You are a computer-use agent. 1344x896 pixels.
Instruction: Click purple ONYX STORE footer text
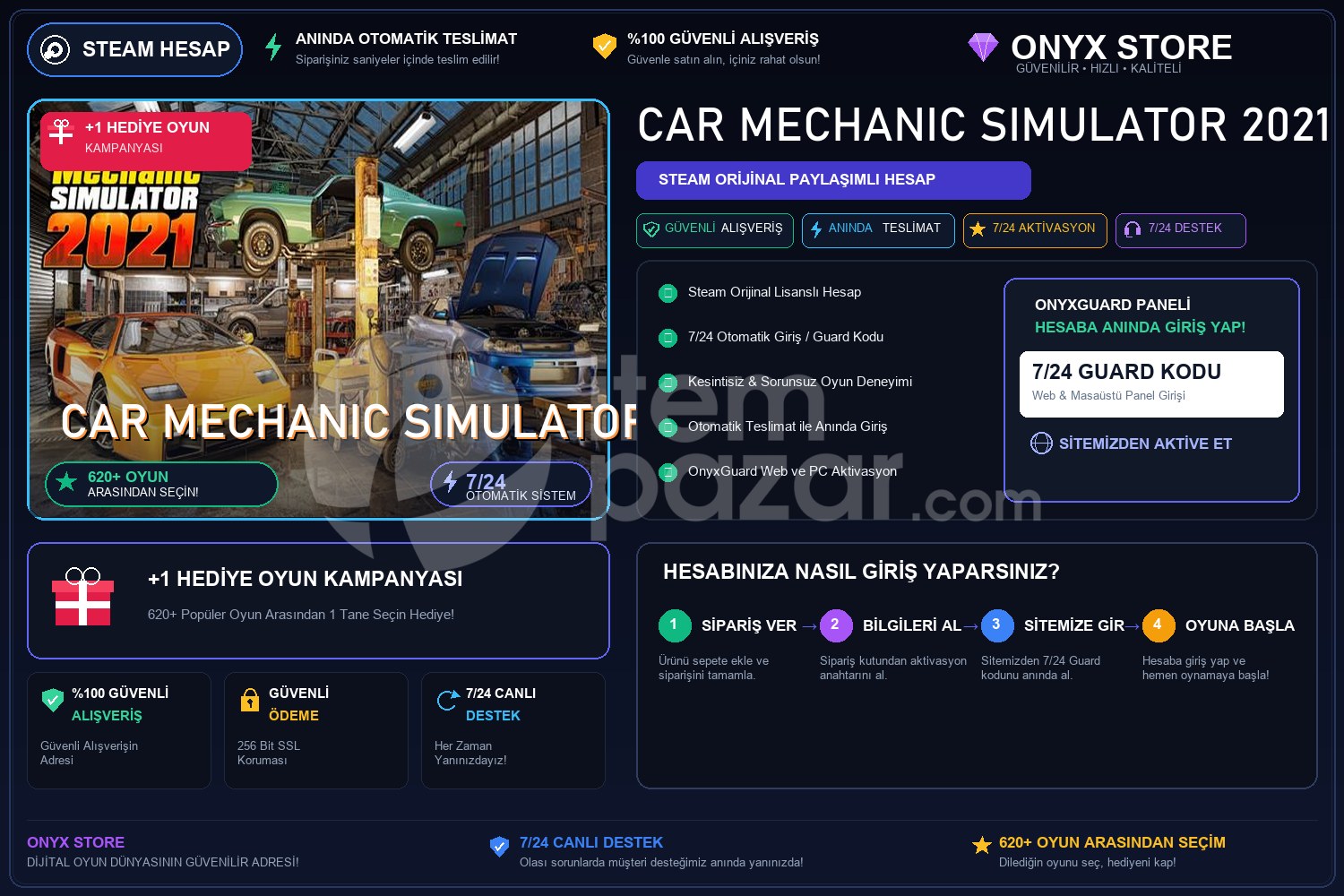76,842
